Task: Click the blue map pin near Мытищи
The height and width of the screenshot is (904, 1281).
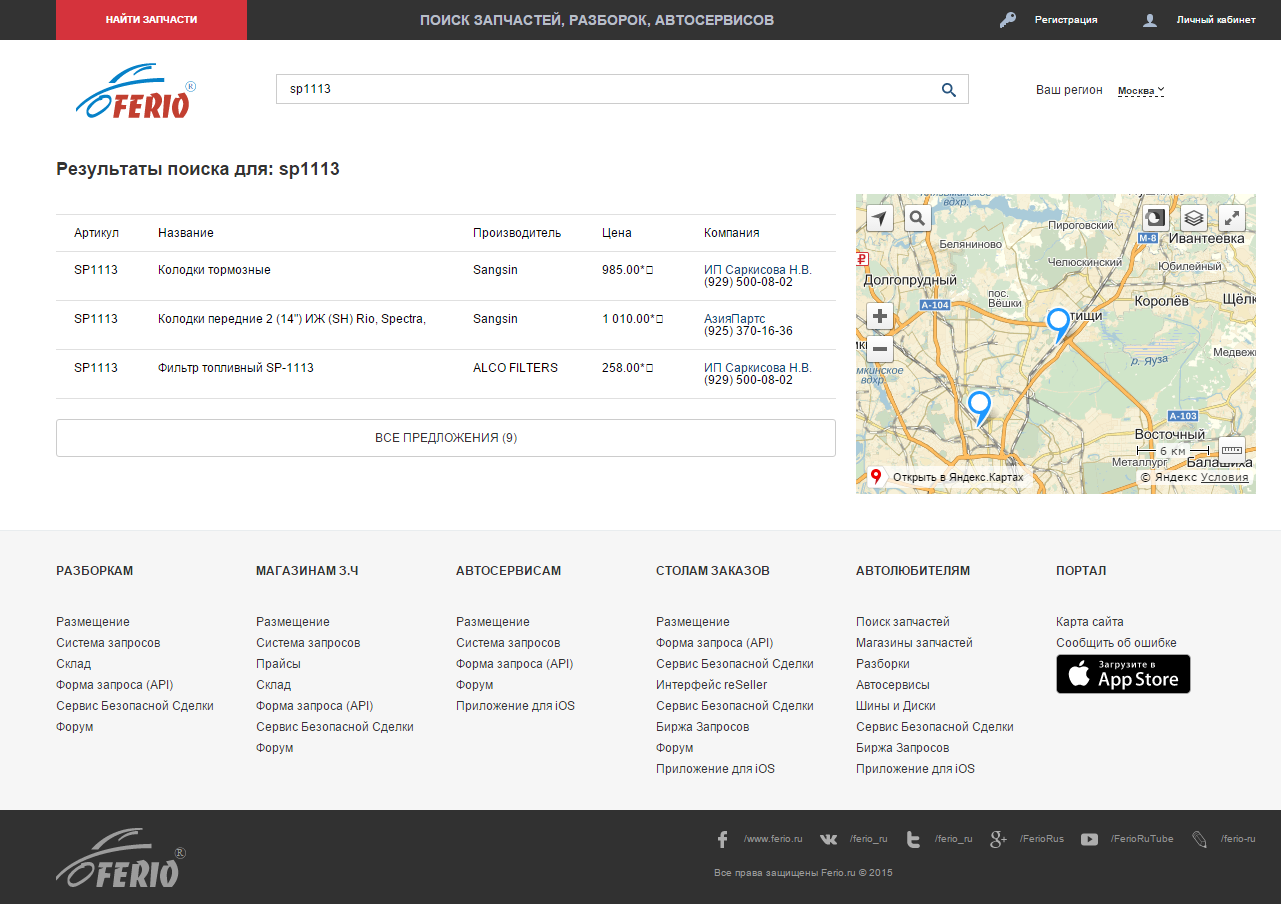Action: (x=1058, y=325)
